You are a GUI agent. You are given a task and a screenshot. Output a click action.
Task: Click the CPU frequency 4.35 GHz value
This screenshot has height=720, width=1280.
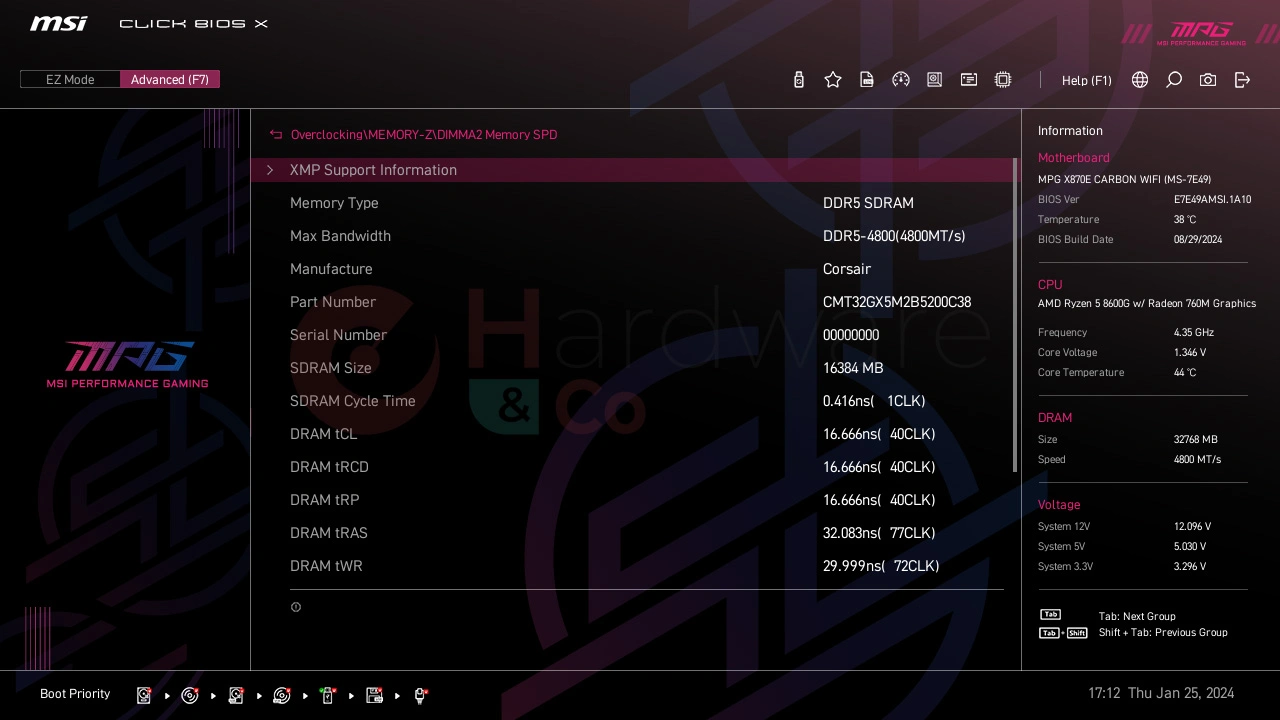tap(1194, 333)
